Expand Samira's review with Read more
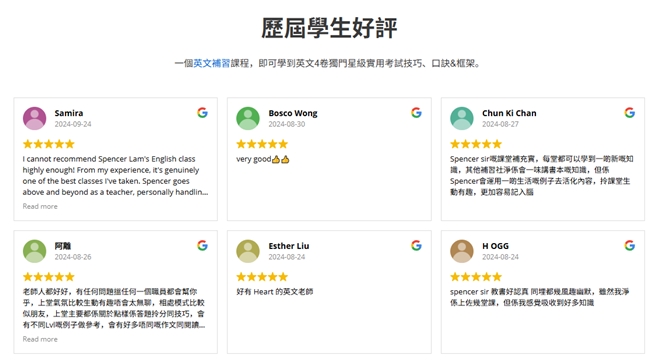 coord(40,206)
